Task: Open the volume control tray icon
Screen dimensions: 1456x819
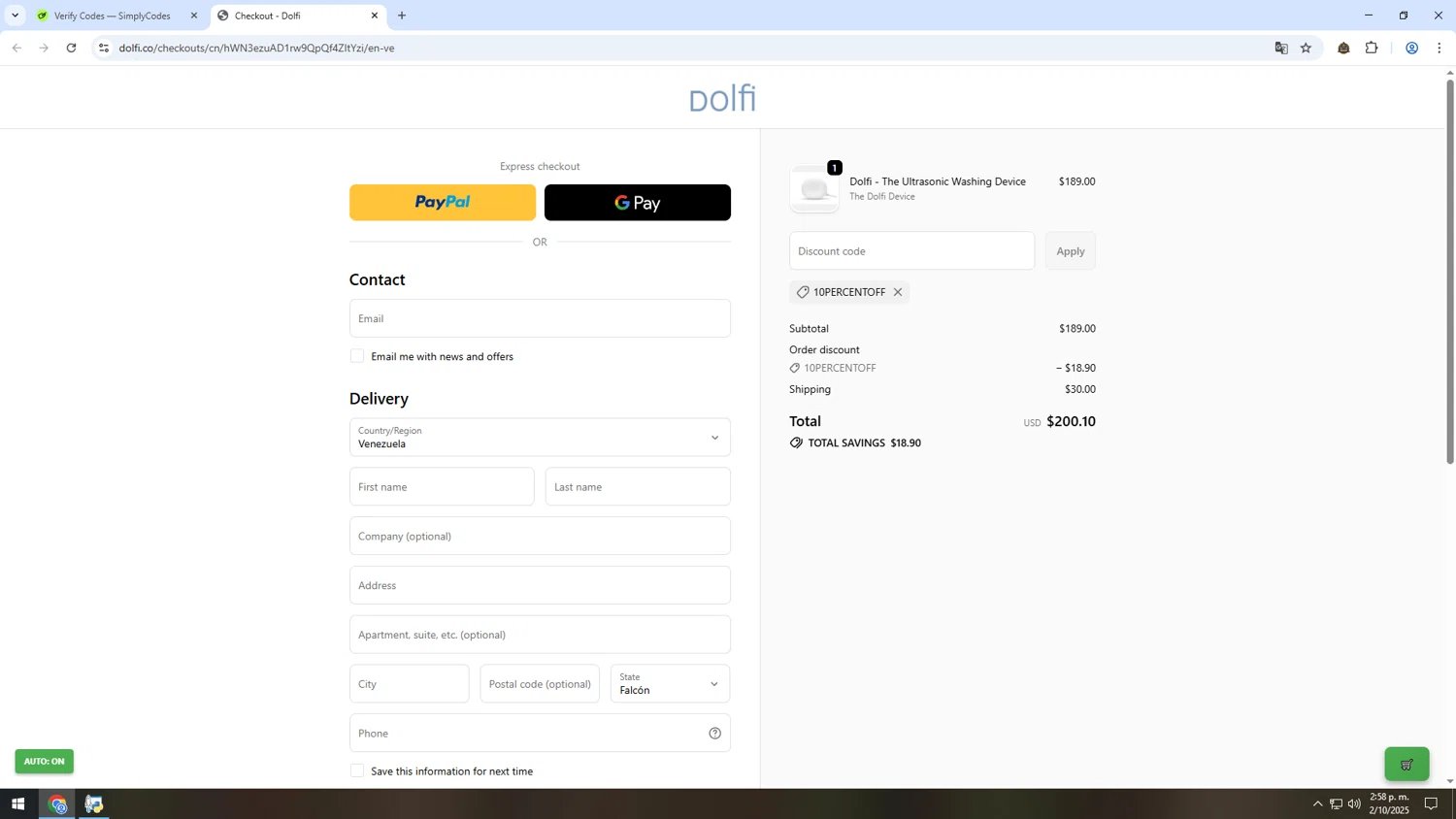Action: (x=1354, y=803)
